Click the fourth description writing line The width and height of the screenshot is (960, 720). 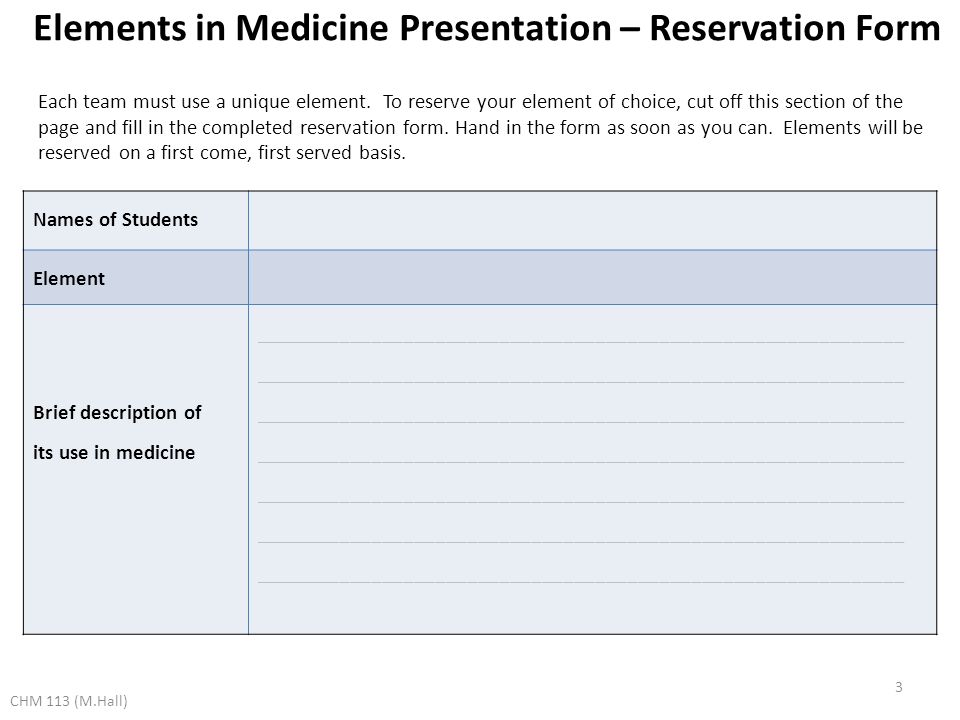580,462
